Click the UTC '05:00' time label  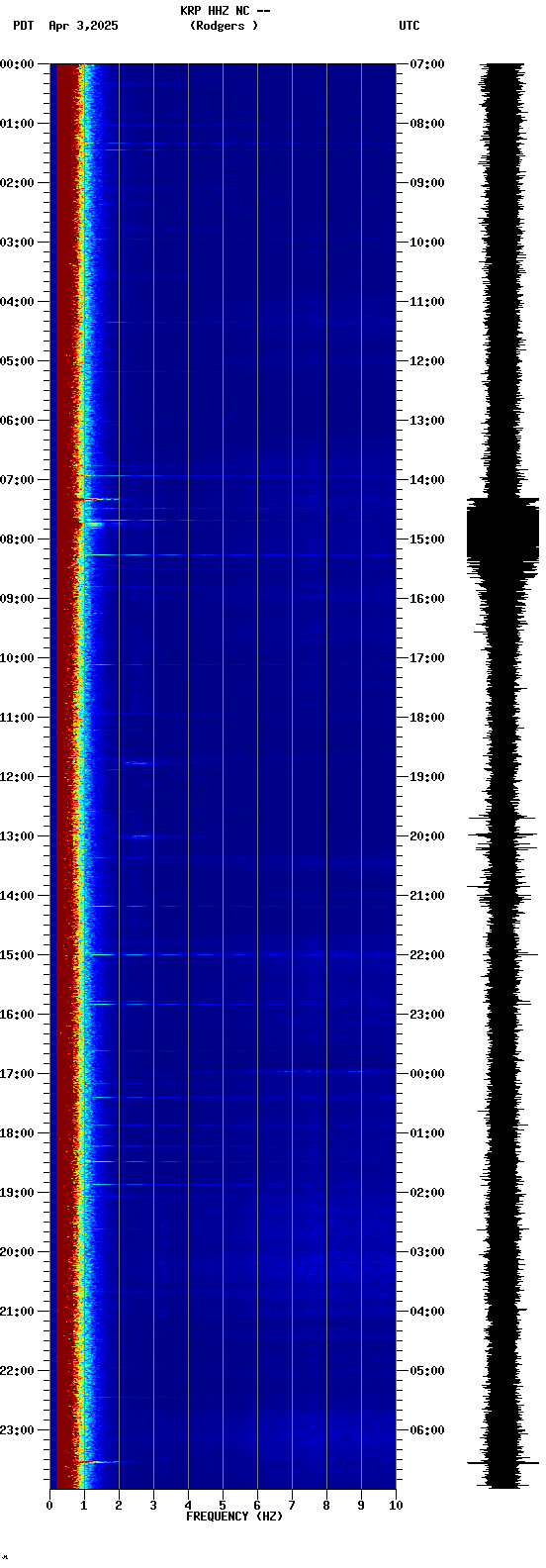427,1371
